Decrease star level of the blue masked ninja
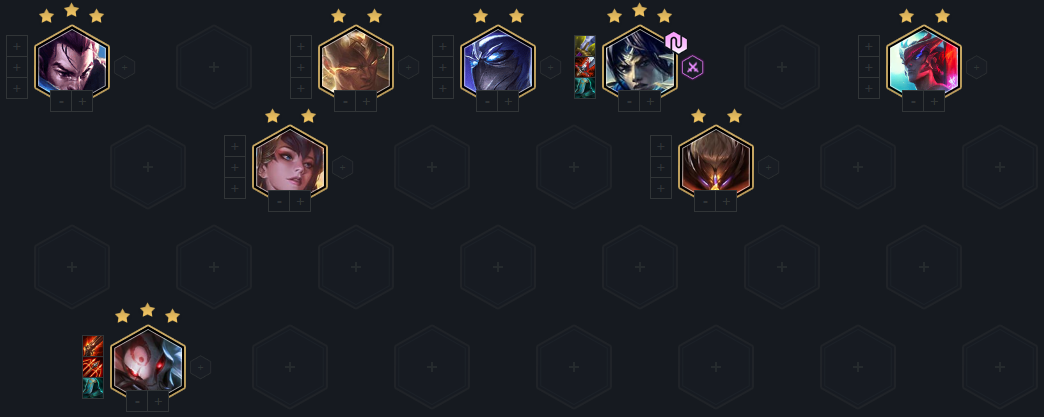This screenshot has height=417, width=1044. [x=487, y=101]
